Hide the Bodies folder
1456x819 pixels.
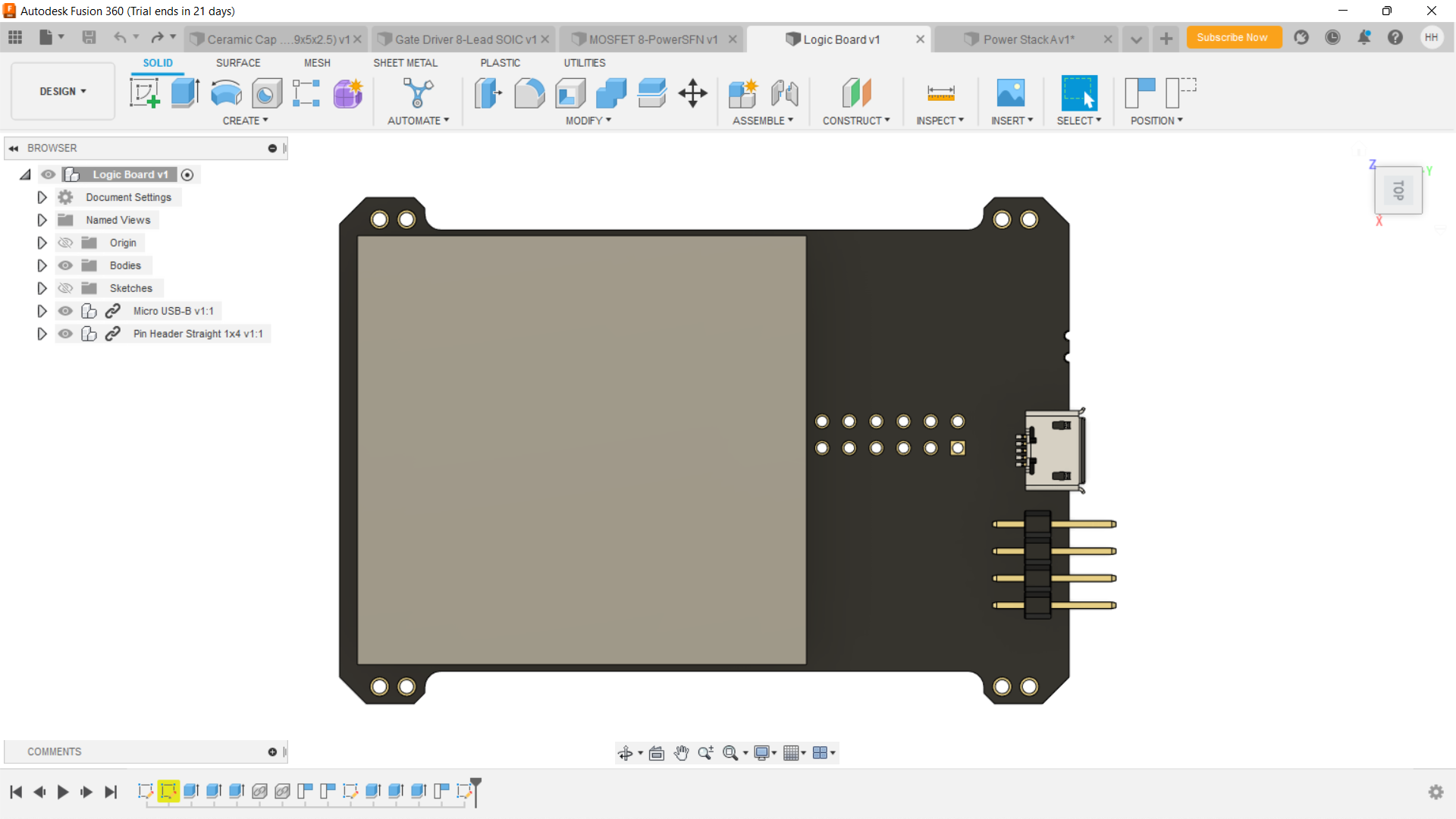click(66, 265)
